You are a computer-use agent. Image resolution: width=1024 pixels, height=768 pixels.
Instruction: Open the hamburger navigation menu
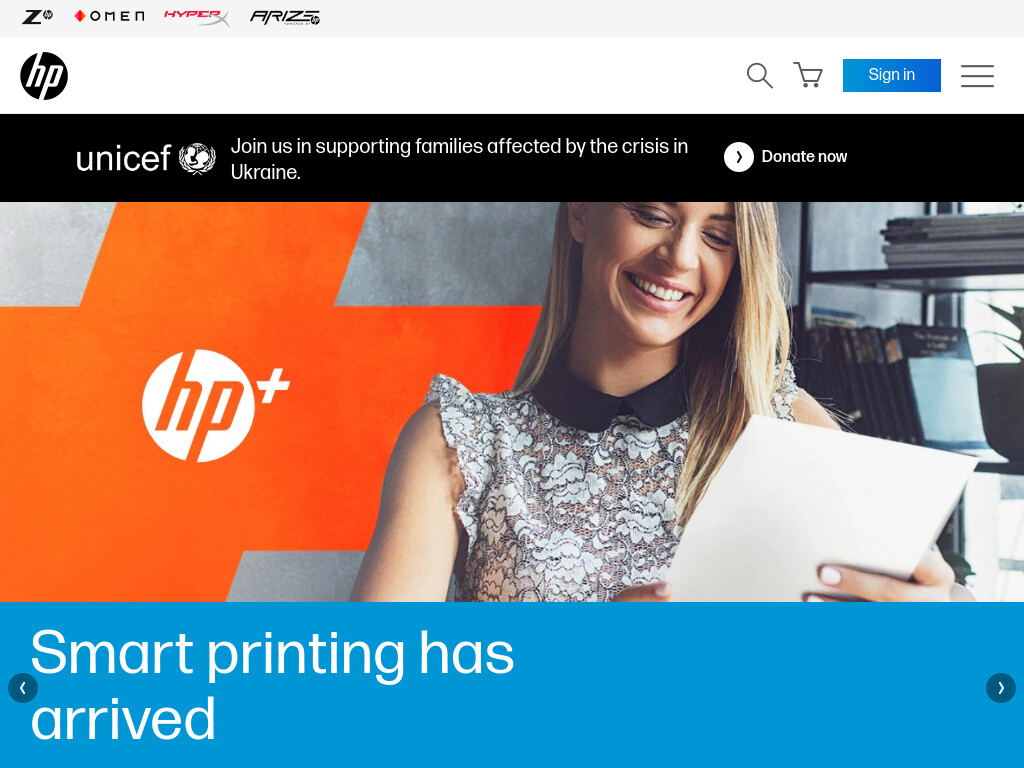(977, 76)
